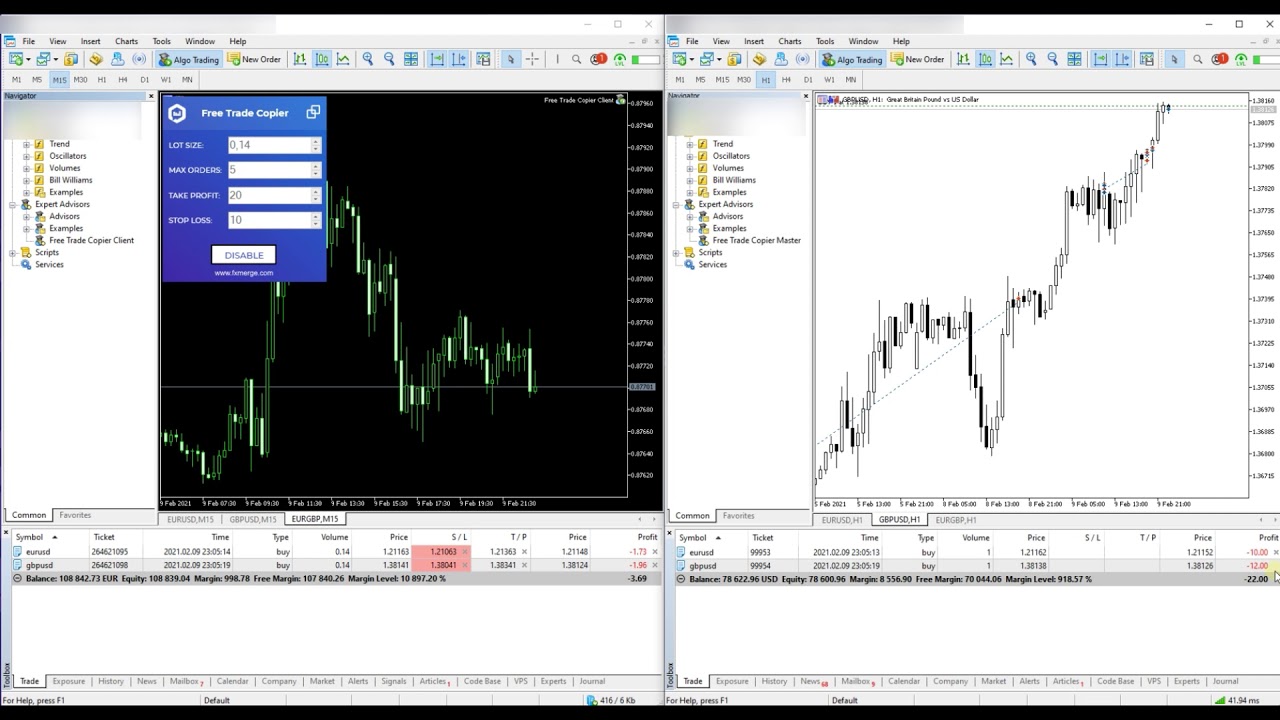This screenshot has width=1280, height=720.
Task: Click LOT SIZE spinner arrows
Action: [x=316, y=145]
